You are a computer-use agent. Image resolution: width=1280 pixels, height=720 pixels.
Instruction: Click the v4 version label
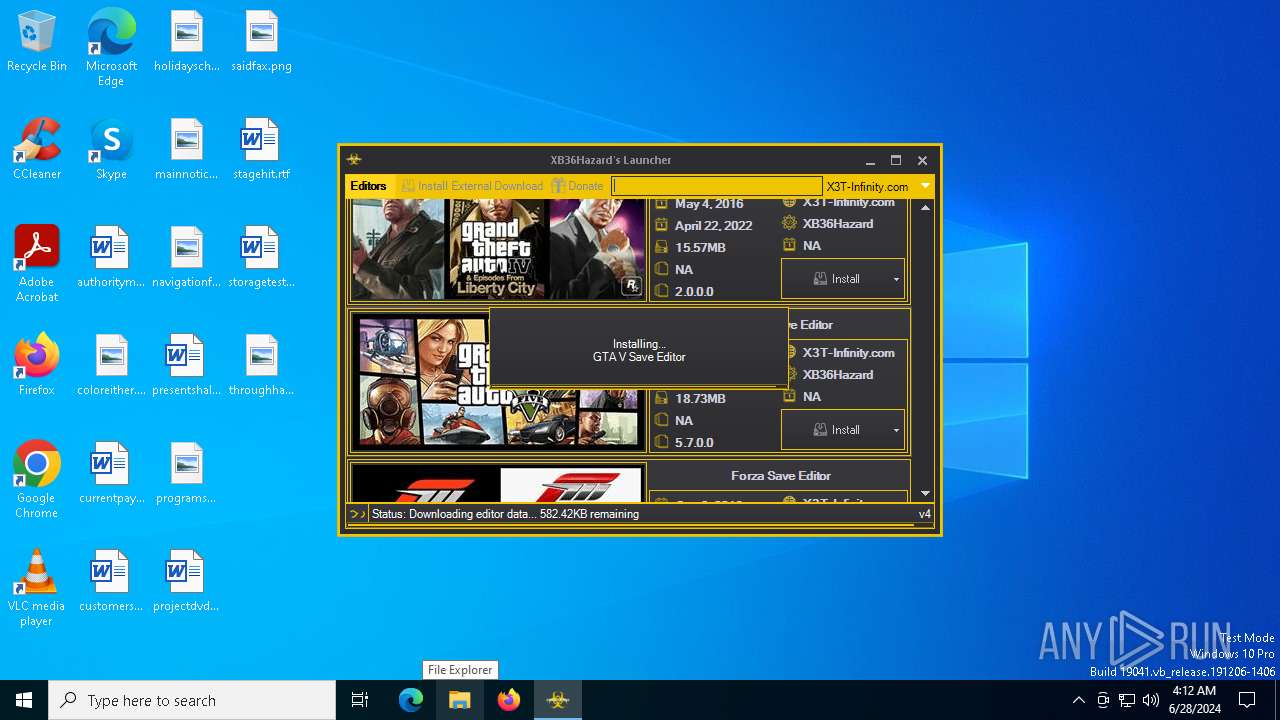point(925,514)
